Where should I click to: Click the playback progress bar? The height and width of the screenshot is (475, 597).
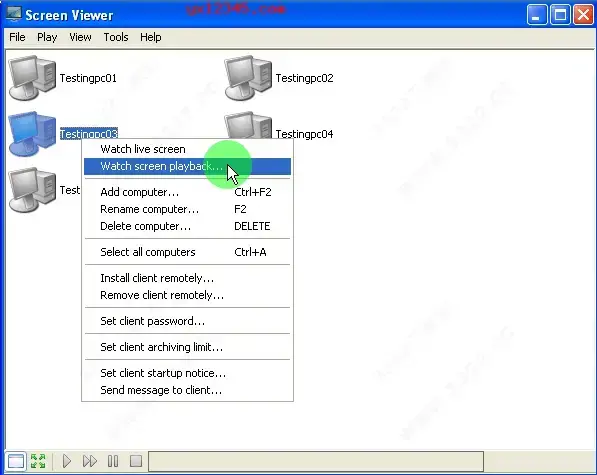click(x=316, y=461)
